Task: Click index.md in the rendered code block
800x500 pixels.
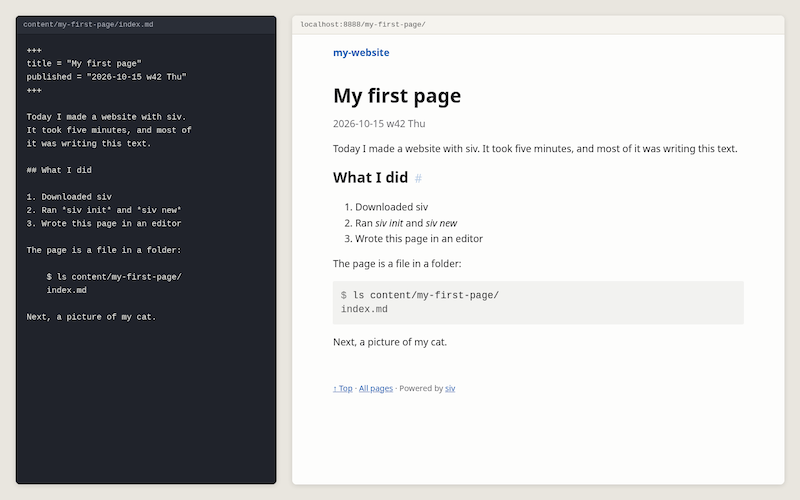Action: point(364,309)
